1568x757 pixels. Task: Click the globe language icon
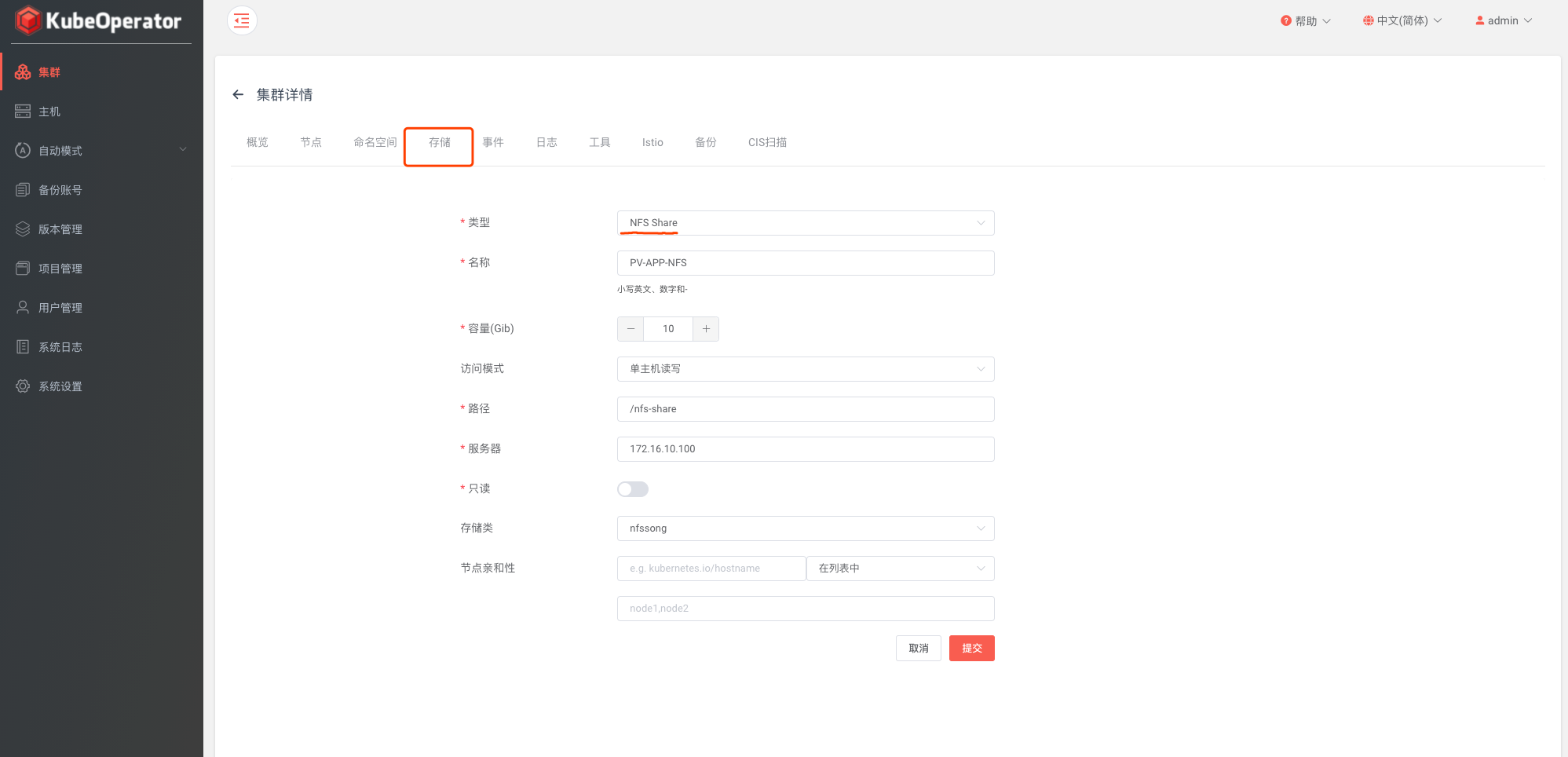(1369, 20)
